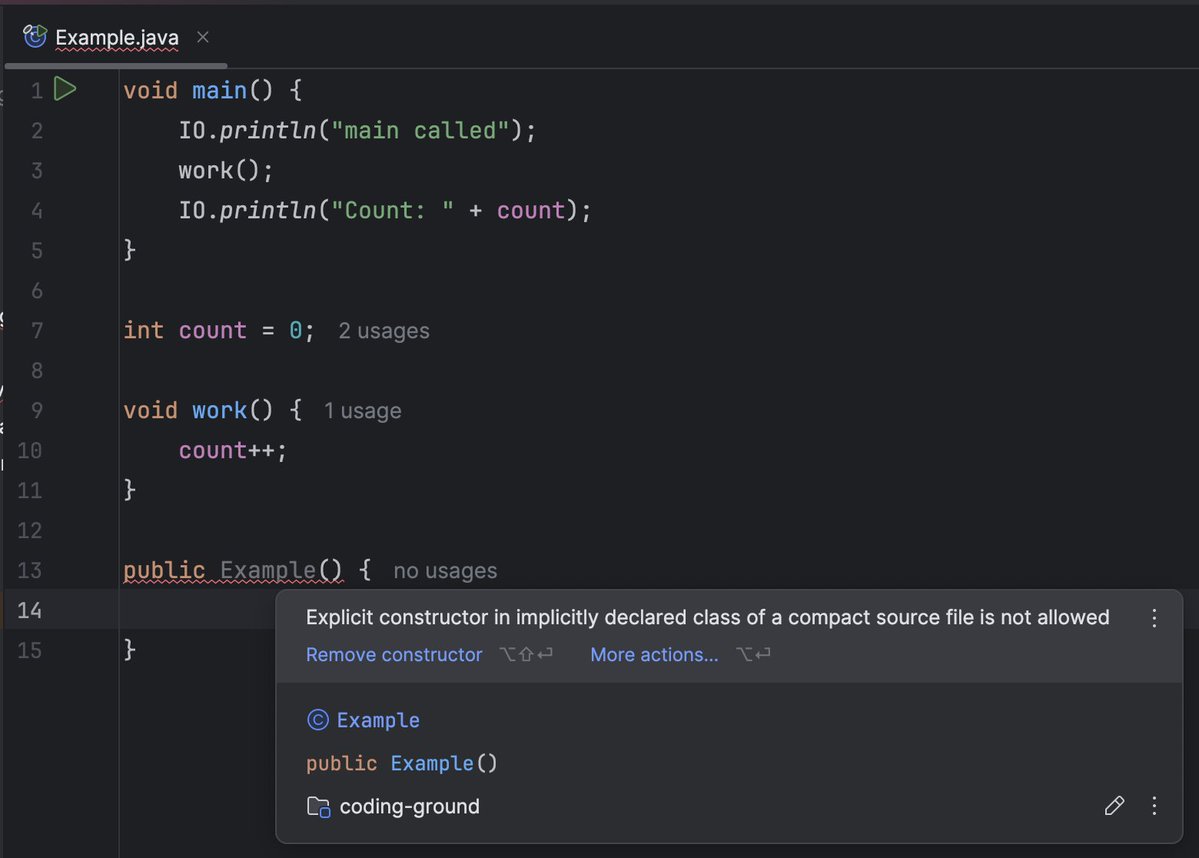This screenshot has width=1199, height=858.
Task: Show the '1 usage' hint for work
Action: click(362, 411)
